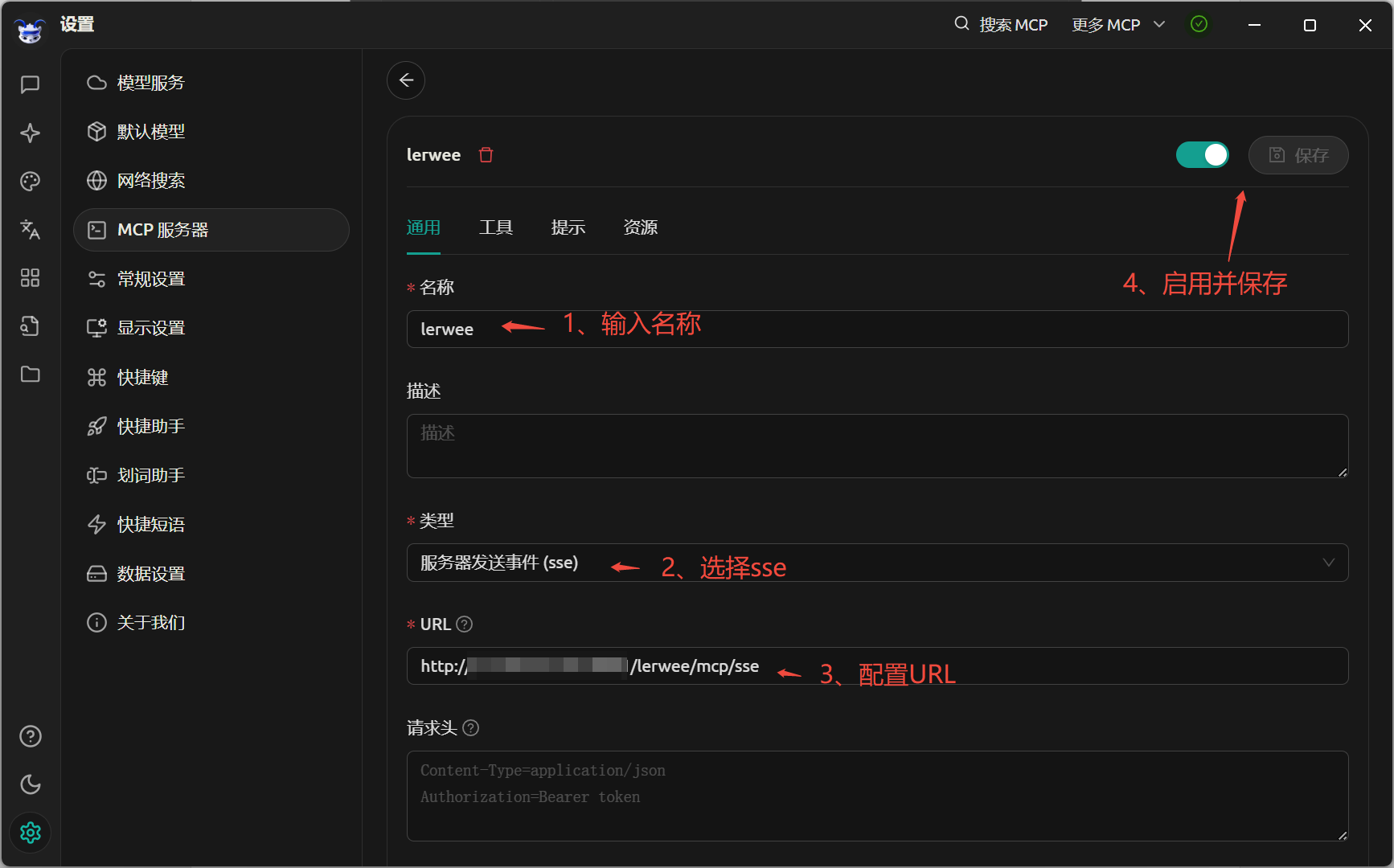Select MCP 服务器 in settings menu
The width and height of the screenshot is (1394, 868).
click(x=211, y=230)
